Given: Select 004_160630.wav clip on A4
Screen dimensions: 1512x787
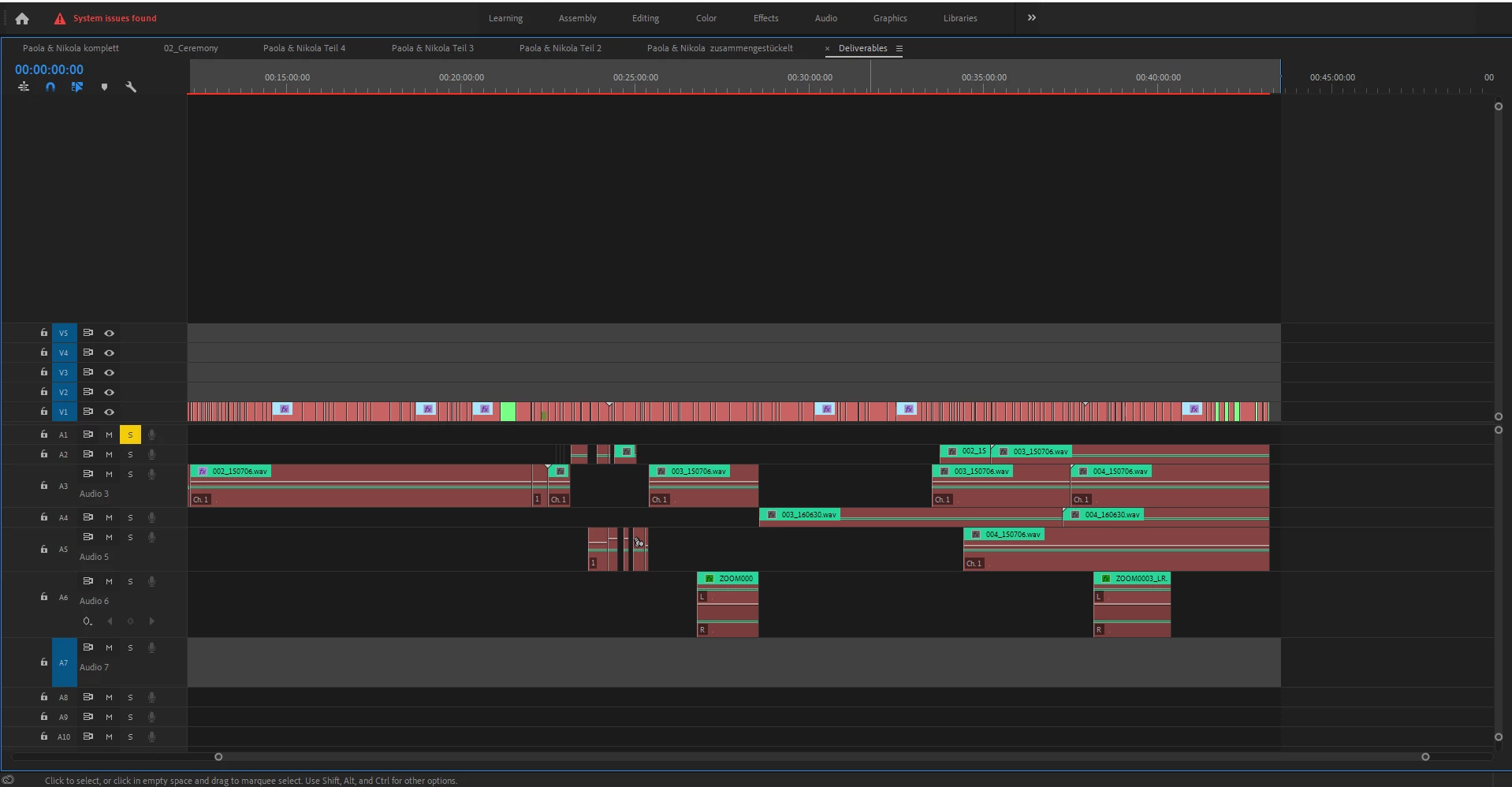Looking at the screenshot, I should (x=1167, y=517).
